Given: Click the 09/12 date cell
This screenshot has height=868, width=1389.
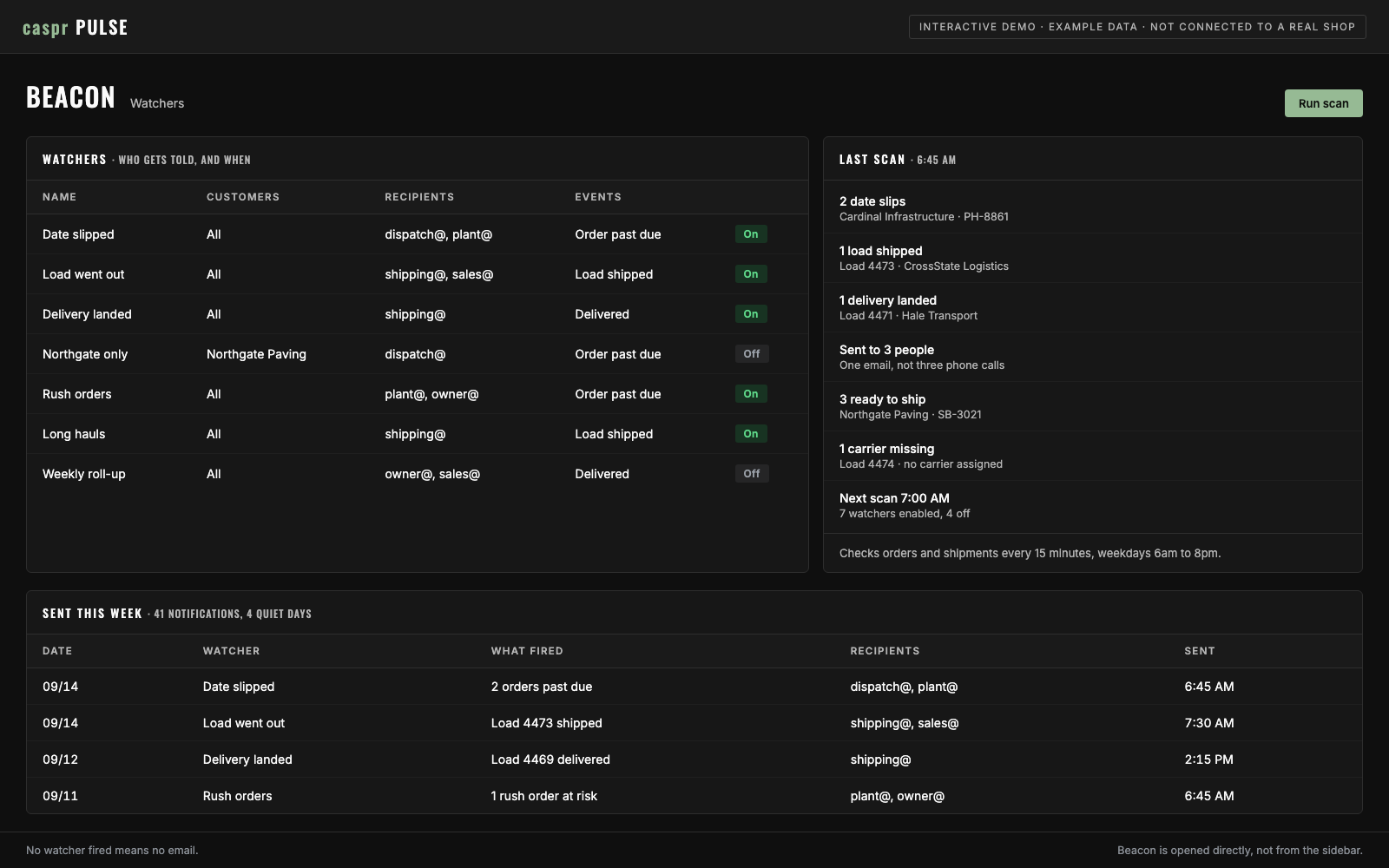Looking at the screenshot, I should (60, 759).
